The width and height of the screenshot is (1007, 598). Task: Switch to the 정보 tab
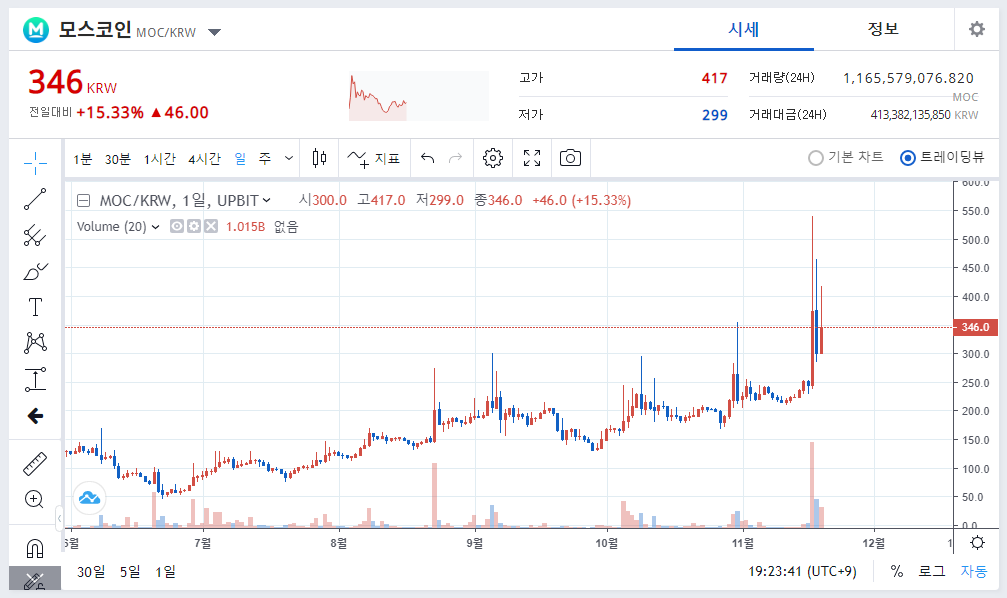(883, 30)
